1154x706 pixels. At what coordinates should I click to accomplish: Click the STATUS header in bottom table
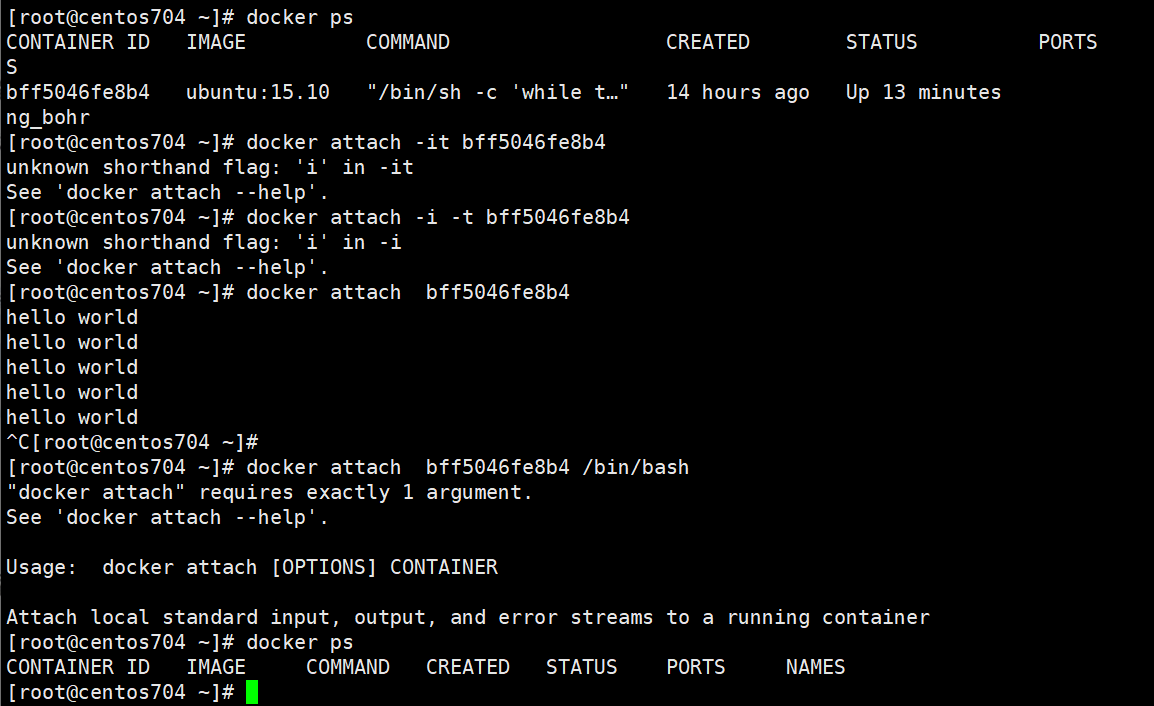pos(581,667)
